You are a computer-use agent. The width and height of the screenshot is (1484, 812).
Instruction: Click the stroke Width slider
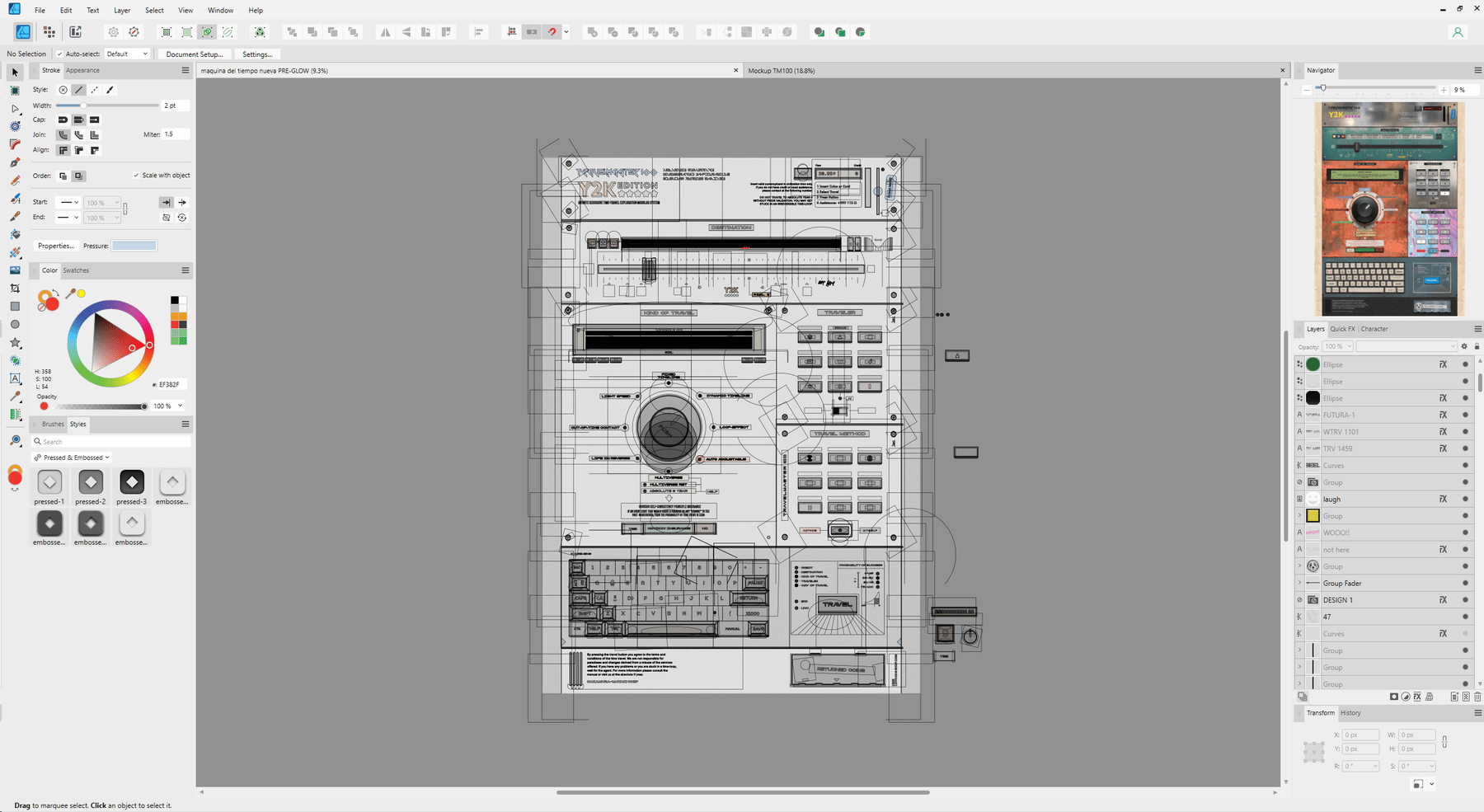(107, 106)
